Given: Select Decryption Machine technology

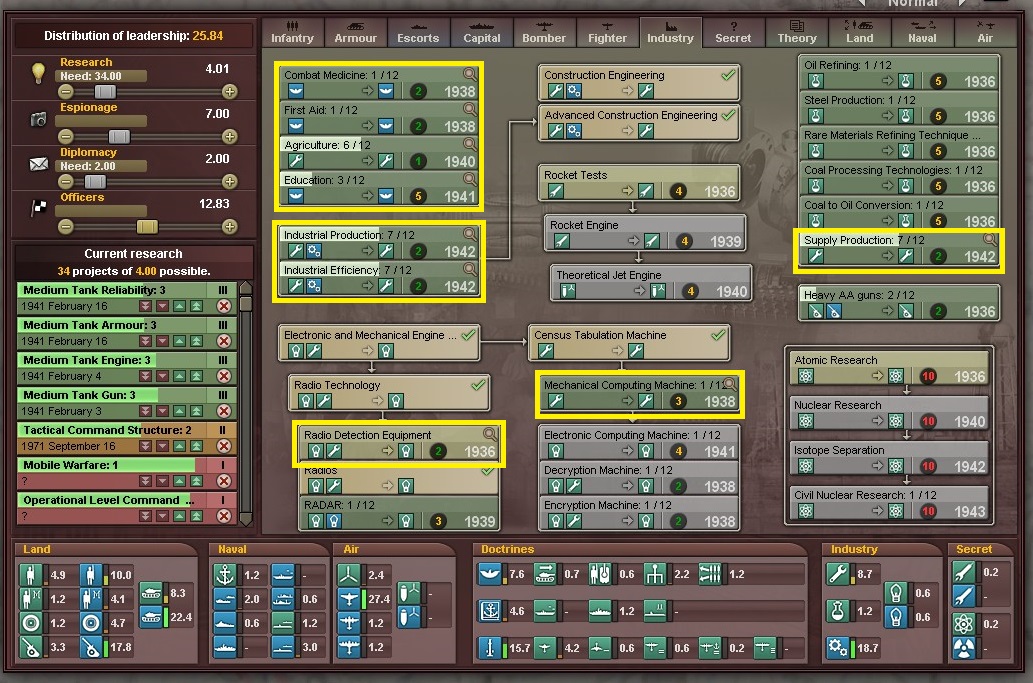Looking at the screenshot, I should (639, 478).
